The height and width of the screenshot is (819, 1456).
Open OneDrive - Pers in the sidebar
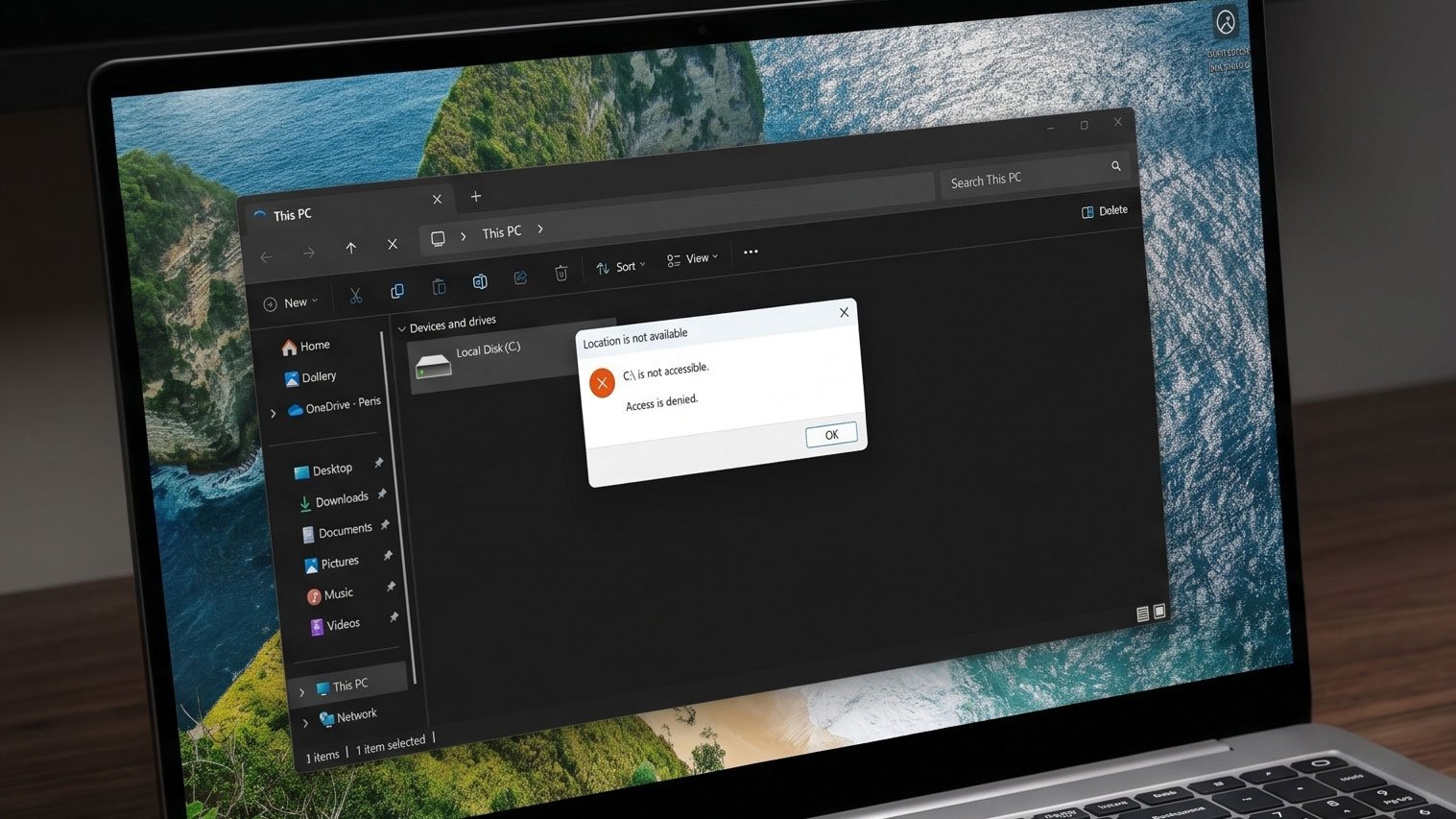coord(334,405)
